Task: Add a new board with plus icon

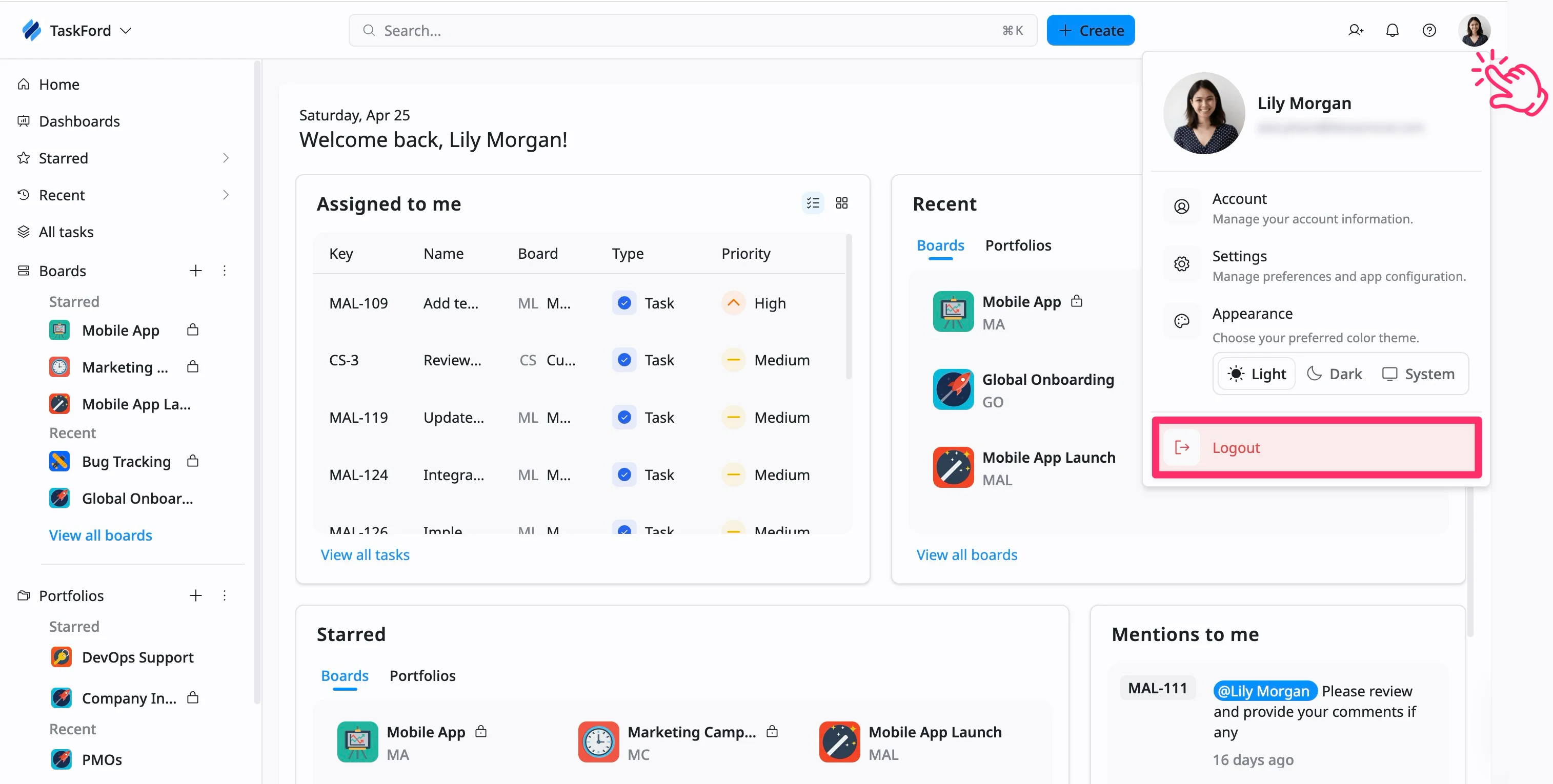Action: [x=195, y=271]
